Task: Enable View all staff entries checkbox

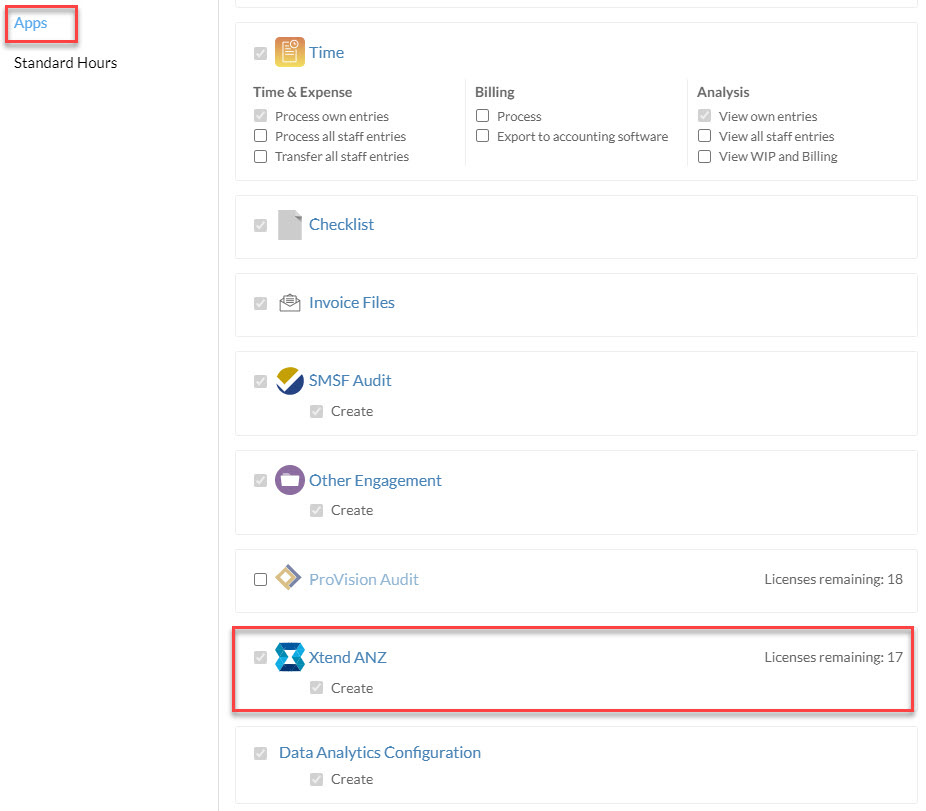Action: click(705, 136)
